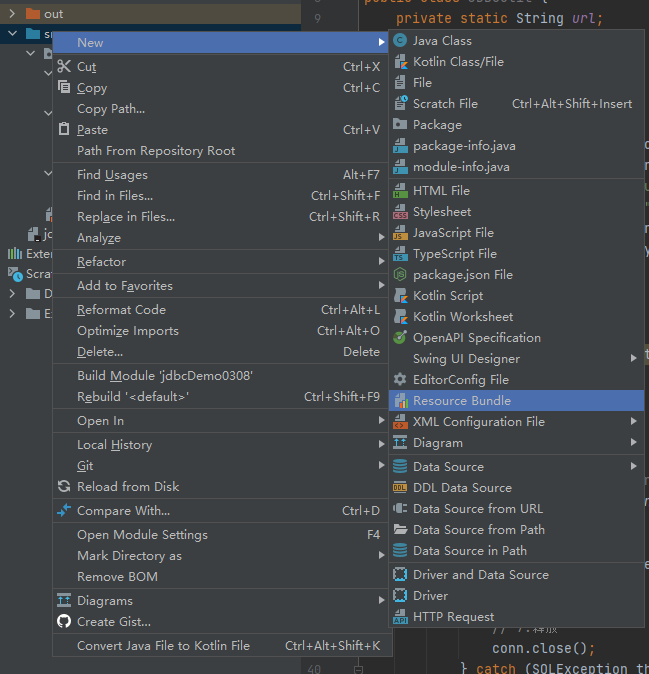This screenshot has width=649, height=674.
Task: Choose Compare With...
Action: (220, 511)
